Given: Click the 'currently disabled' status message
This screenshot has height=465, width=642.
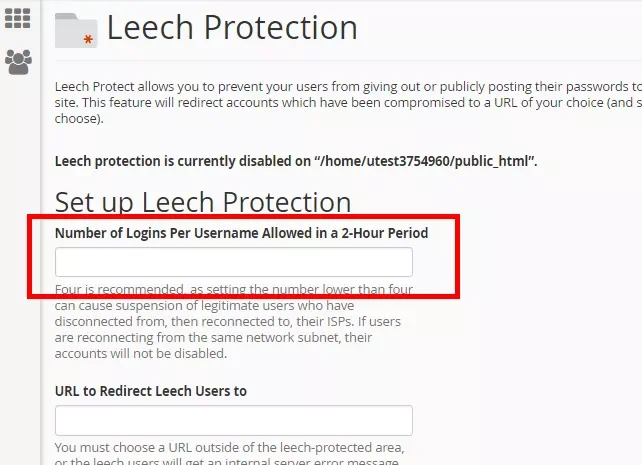Looking at the screenshot, I should [x=296, y=161].
